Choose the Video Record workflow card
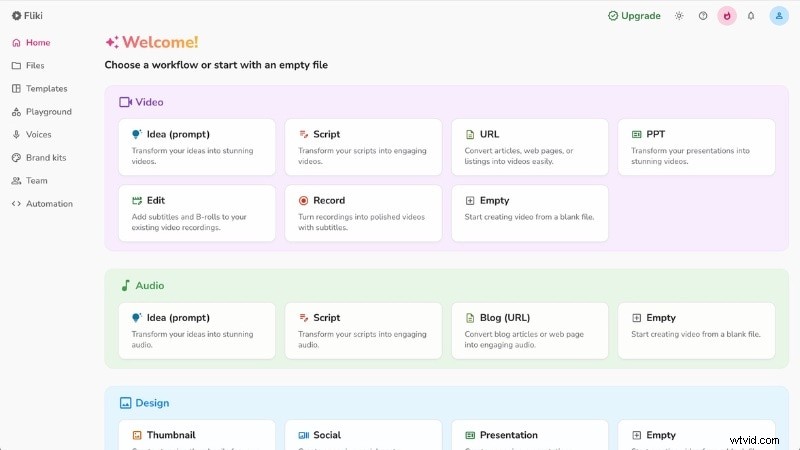The image size is (800, 450). click(363, 212)
